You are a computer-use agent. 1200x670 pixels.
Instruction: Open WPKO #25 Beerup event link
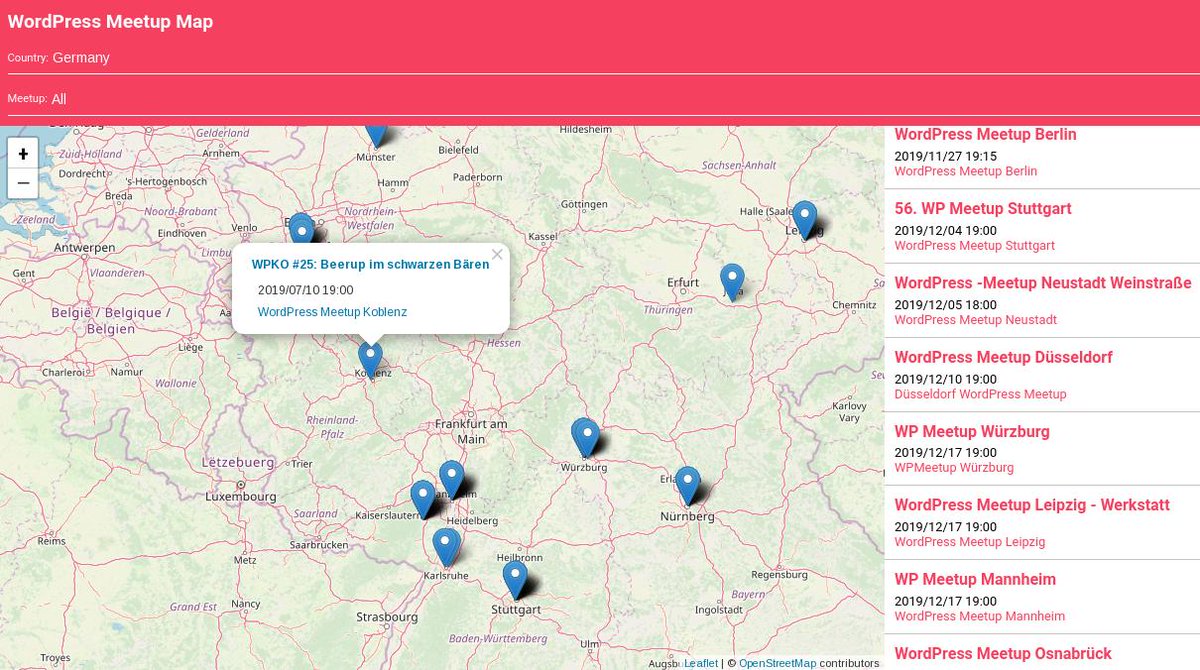370,264
